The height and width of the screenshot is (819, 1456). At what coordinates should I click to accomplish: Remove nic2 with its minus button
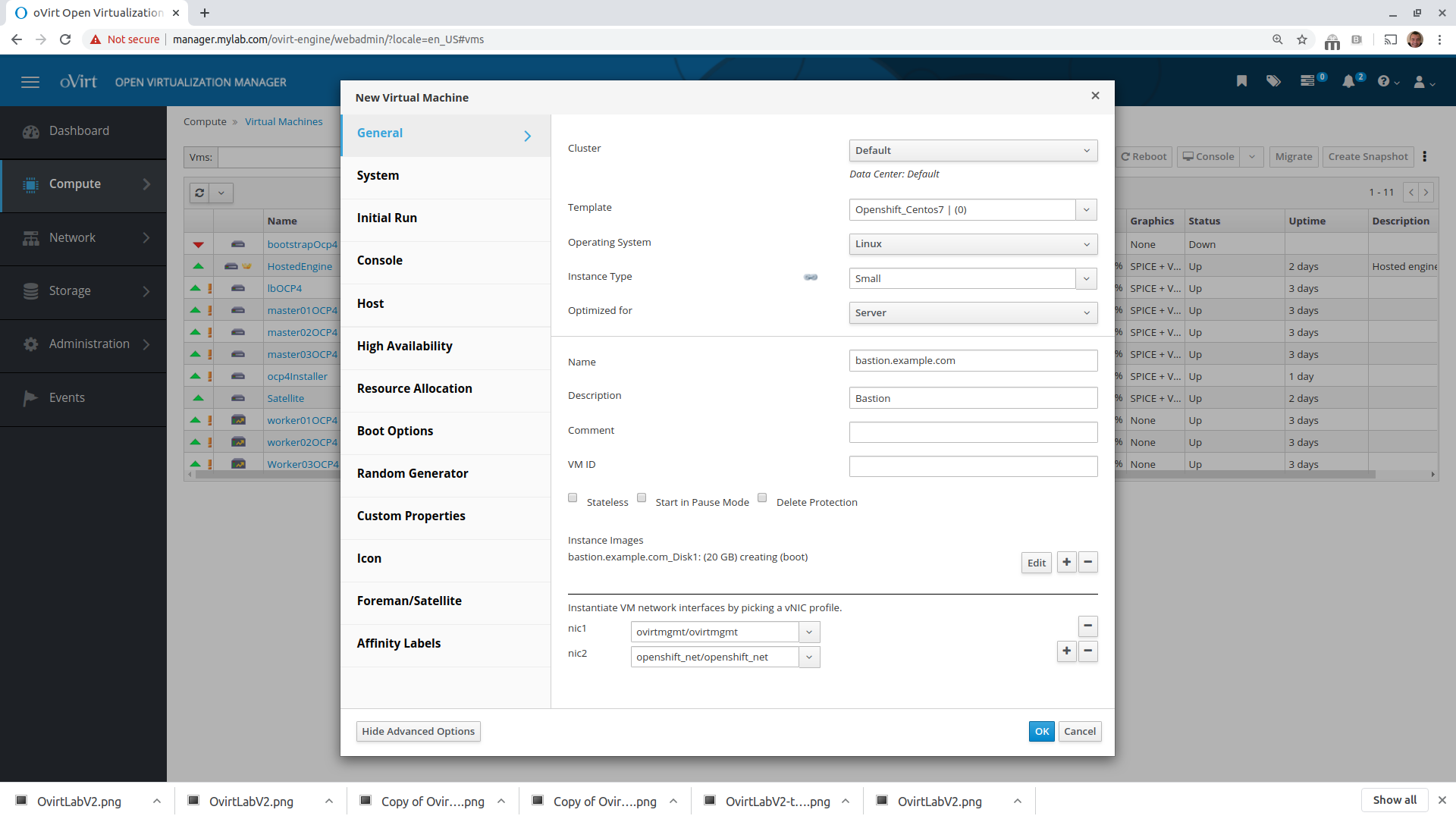coord(1087,651)
